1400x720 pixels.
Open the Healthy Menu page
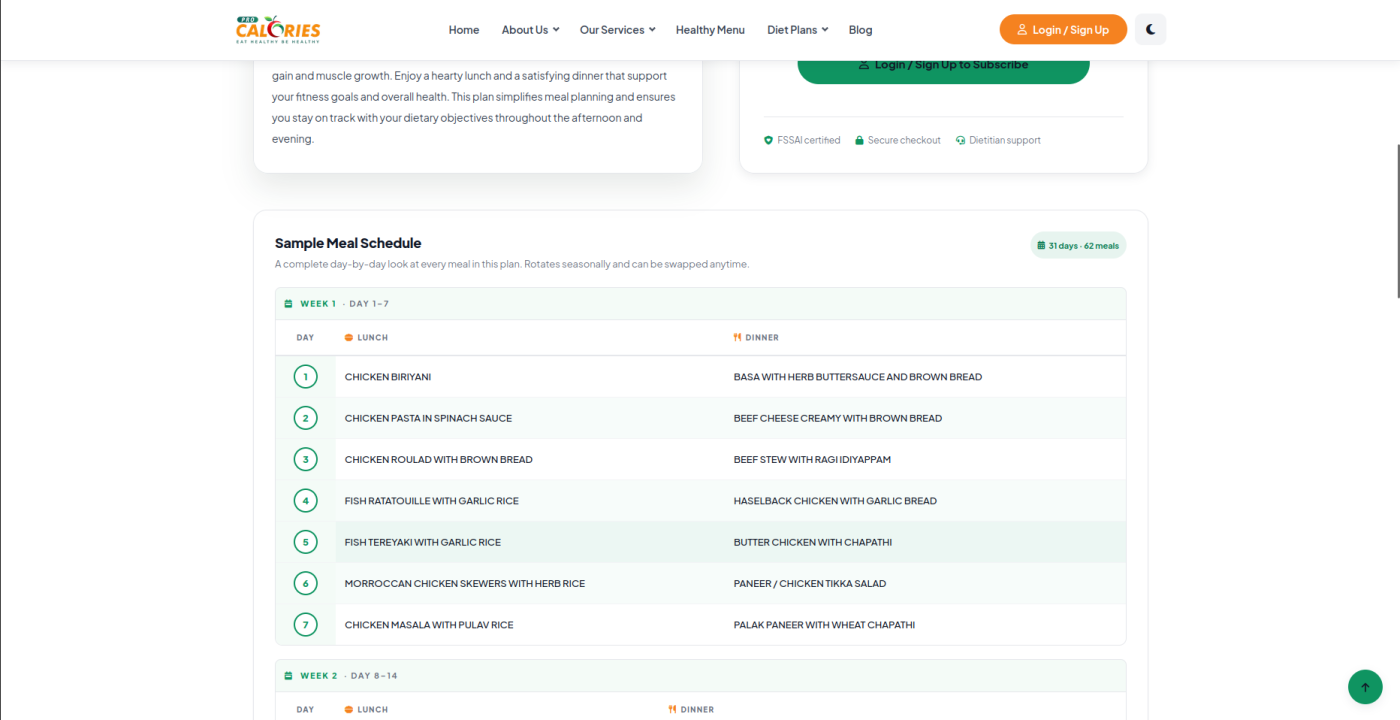(710, 30)
